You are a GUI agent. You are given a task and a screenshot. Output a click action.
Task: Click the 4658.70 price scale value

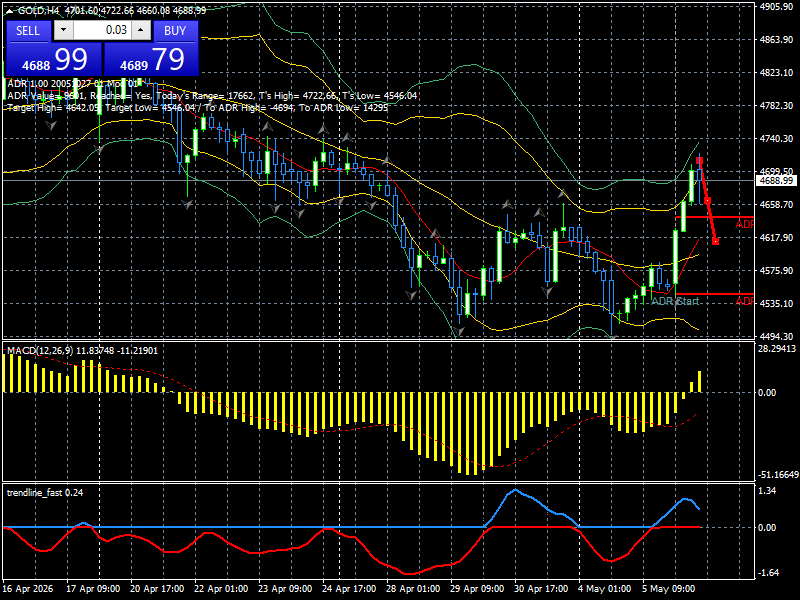tap(776, 204)
